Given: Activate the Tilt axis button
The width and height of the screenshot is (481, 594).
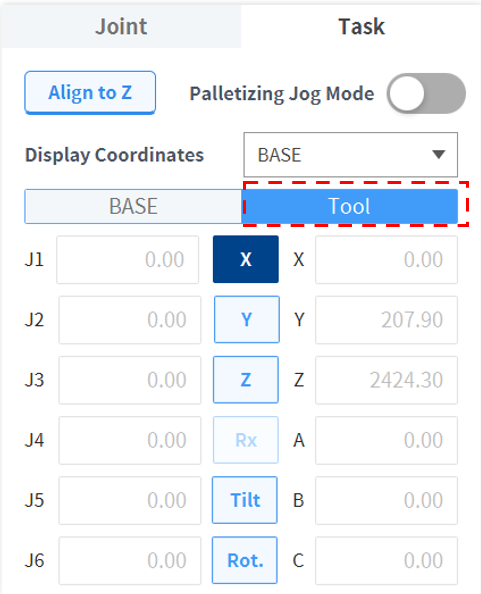Looking at the screenshot, I should pos(245,500).
